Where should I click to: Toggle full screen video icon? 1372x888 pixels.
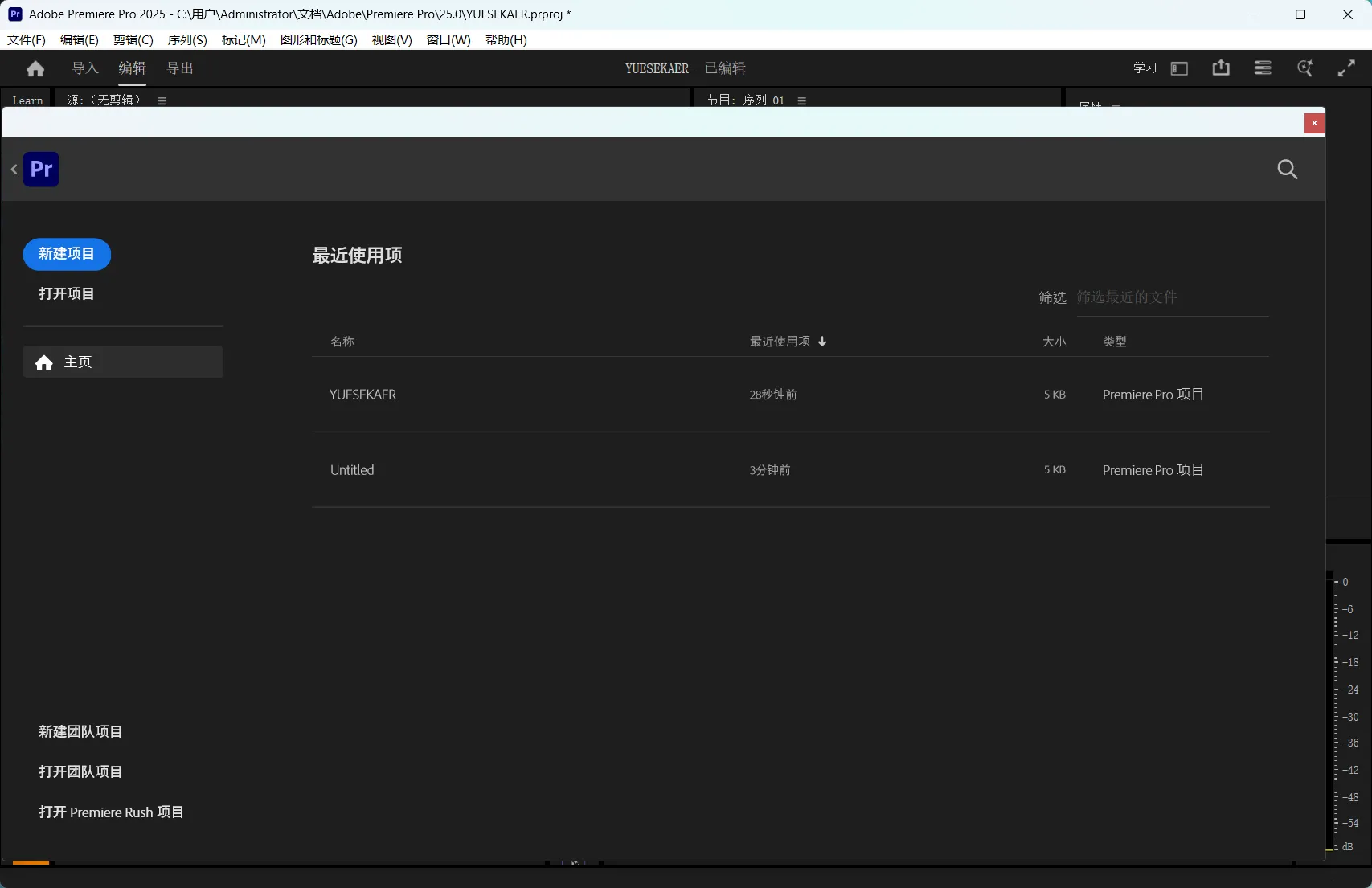[x=1346, y=68]
